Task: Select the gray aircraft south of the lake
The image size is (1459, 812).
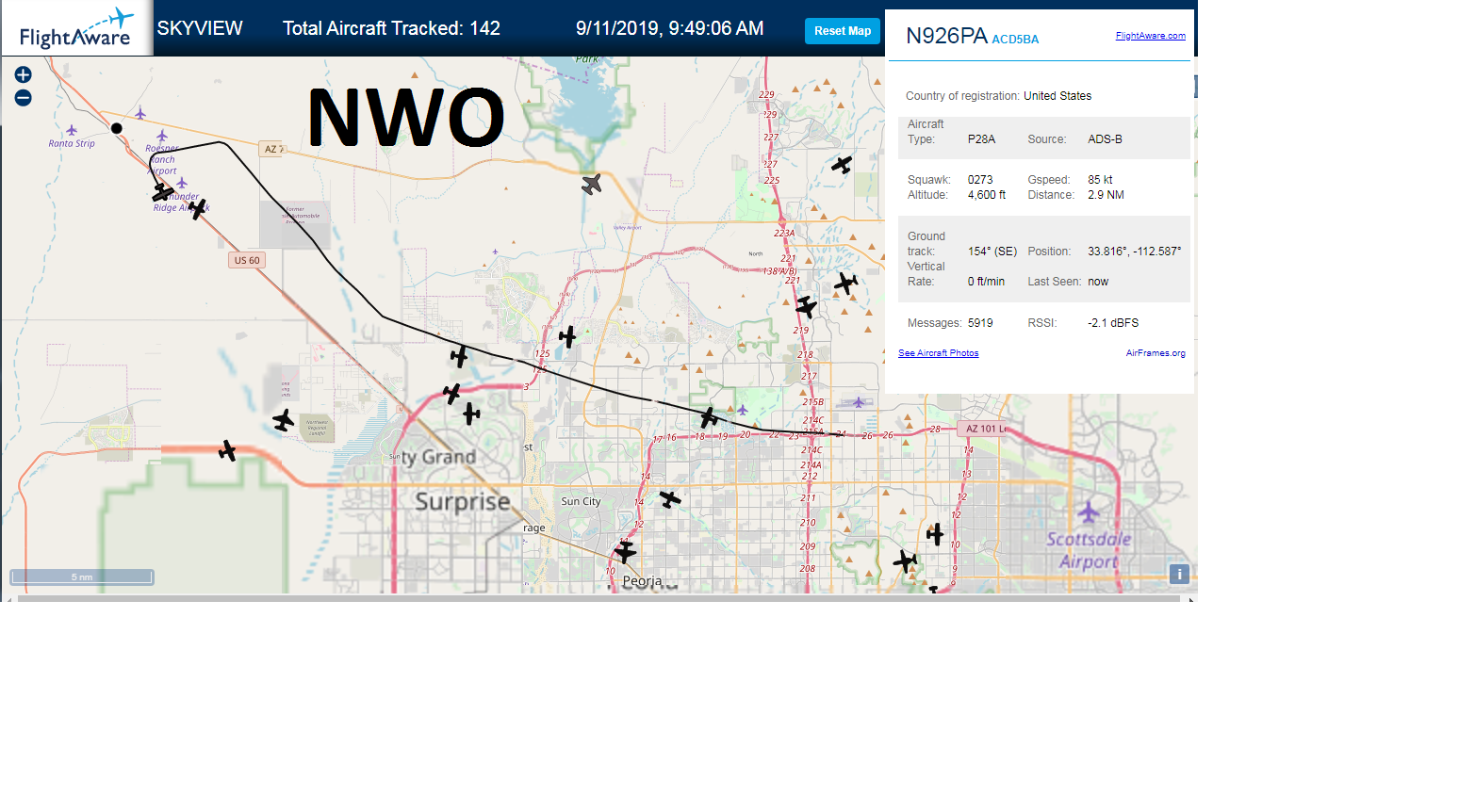Action: coord(591,184)
